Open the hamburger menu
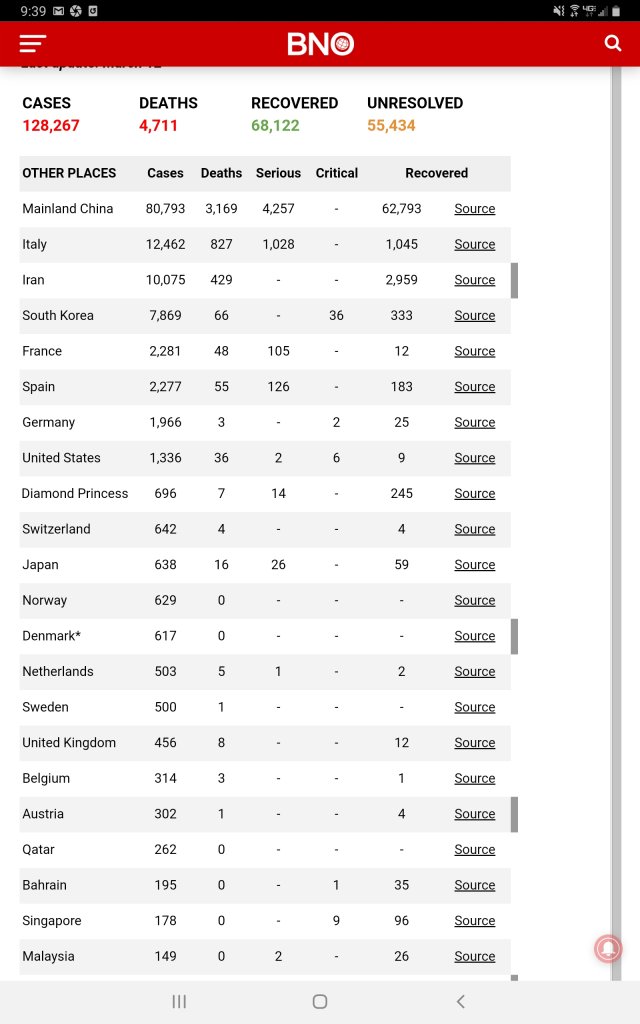Screen dimensions: 640x1024 (x=33, y=44)
